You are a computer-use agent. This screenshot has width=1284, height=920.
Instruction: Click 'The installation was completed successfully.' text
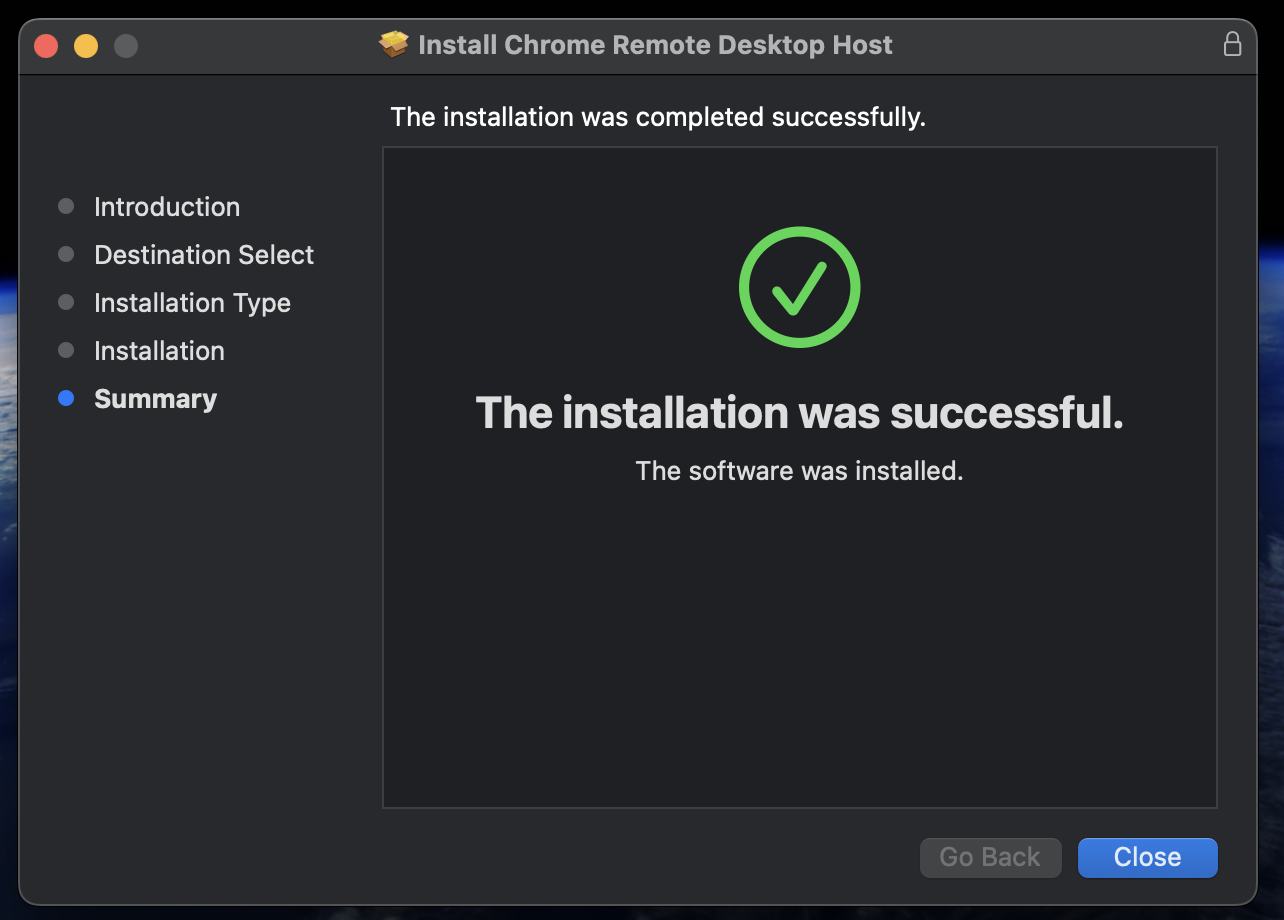[658, 117]
